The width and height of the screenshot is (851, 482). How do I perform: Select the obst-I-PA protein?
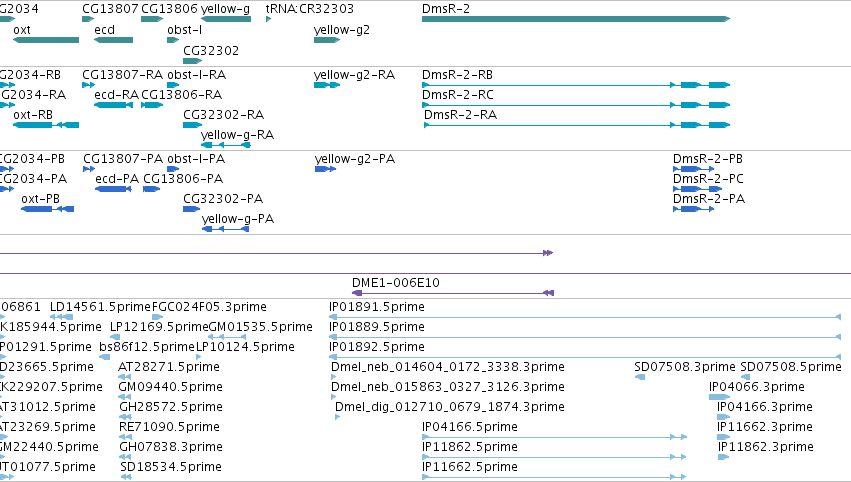click(x=173, y=169)
